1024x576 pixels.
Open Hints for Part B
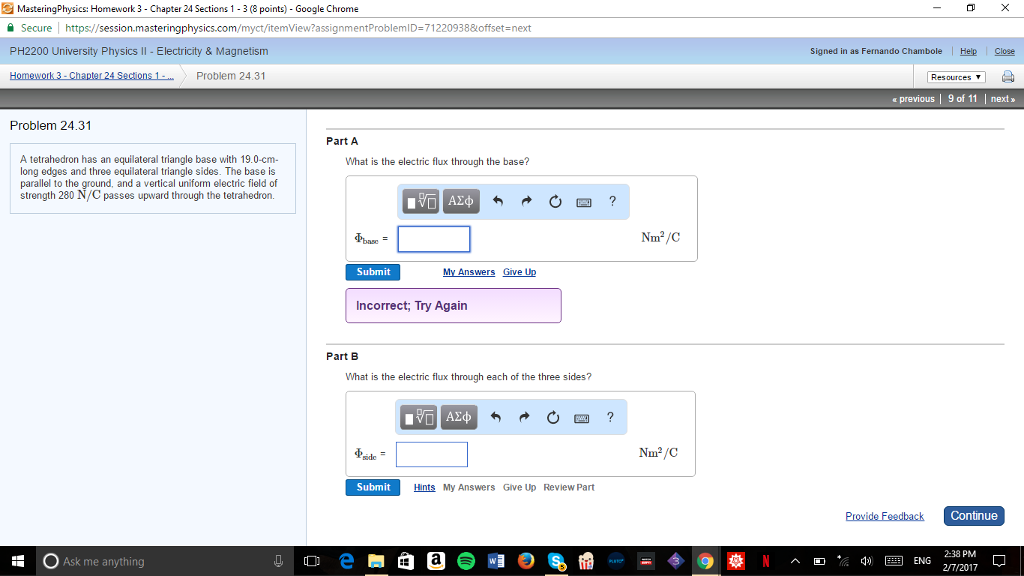pos(424,487)
